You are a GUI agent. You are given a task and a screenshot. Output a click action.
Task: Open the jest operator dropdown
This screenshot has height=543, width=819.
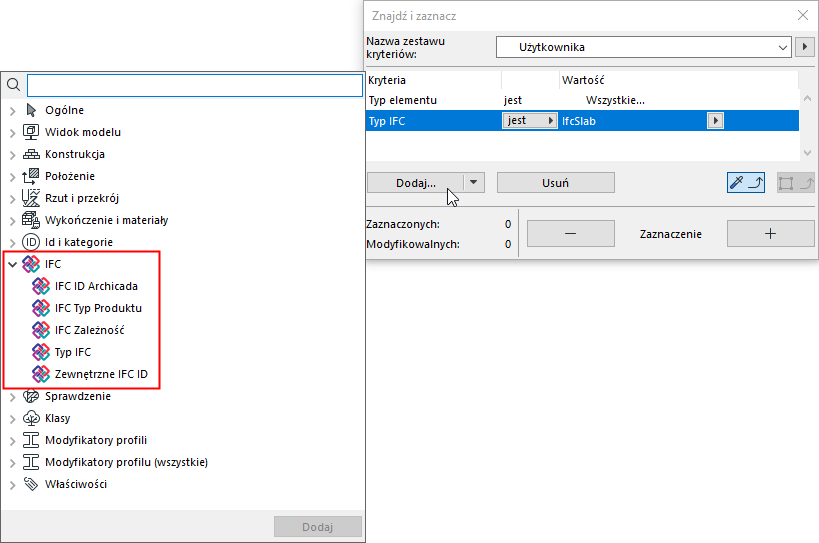coord(530,121)
